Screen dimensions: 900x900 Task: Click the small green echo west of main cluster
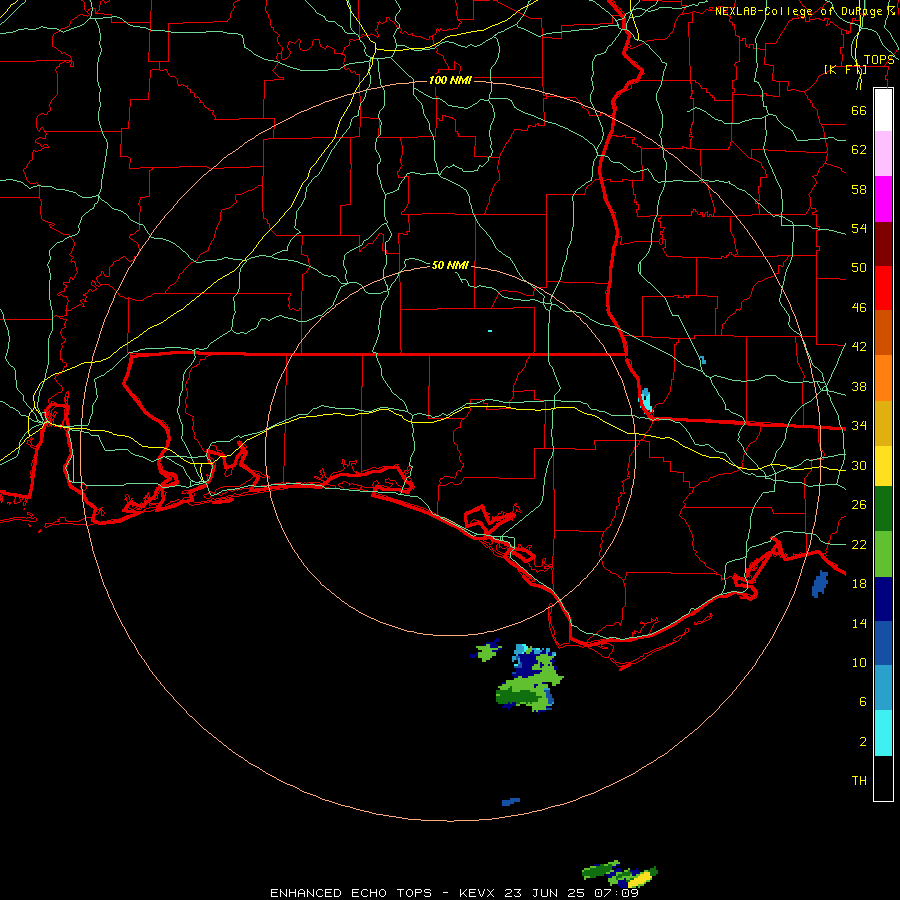(486, 651)
